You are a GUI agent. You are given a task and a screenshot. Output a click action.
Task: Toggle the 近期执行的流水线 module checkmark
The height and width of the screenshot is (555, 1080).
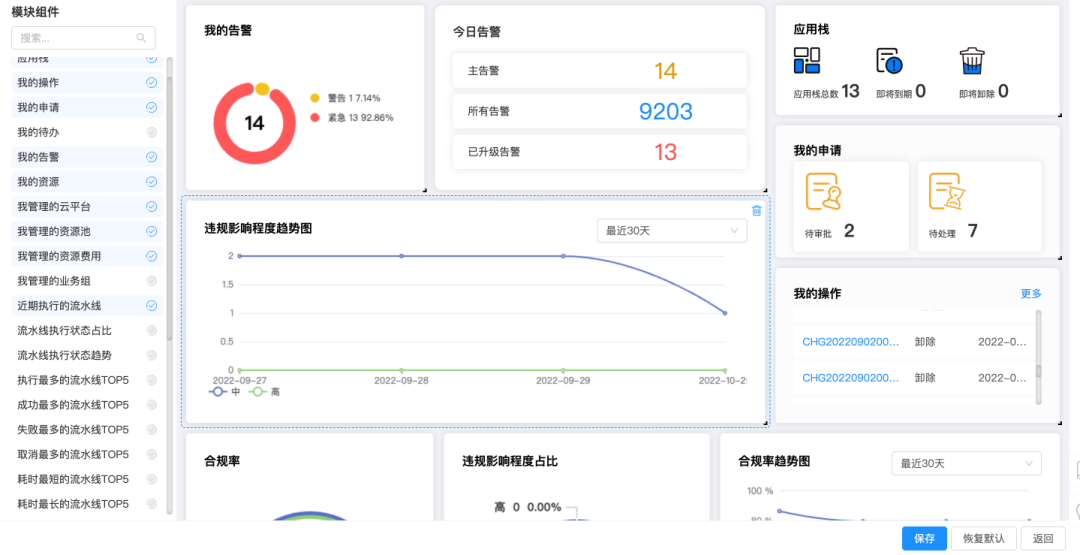click(x=152, y=306)
